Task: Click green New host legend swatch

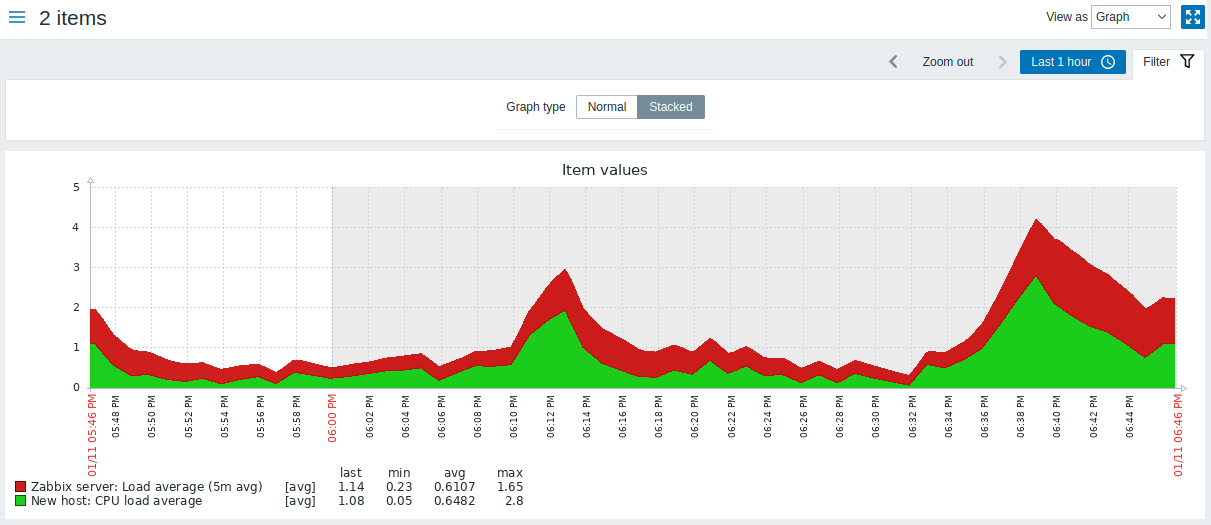Action: (x=20, y=501)
